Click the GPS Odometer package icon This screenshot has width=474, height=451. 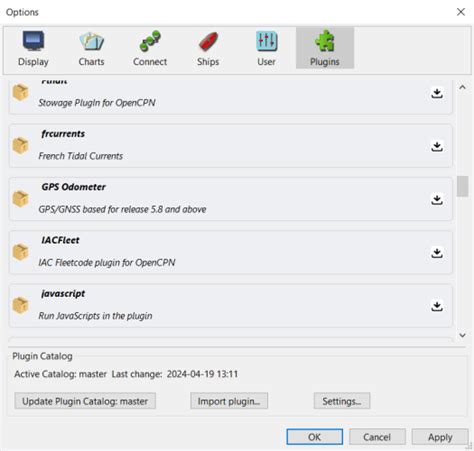click(21, 199)
